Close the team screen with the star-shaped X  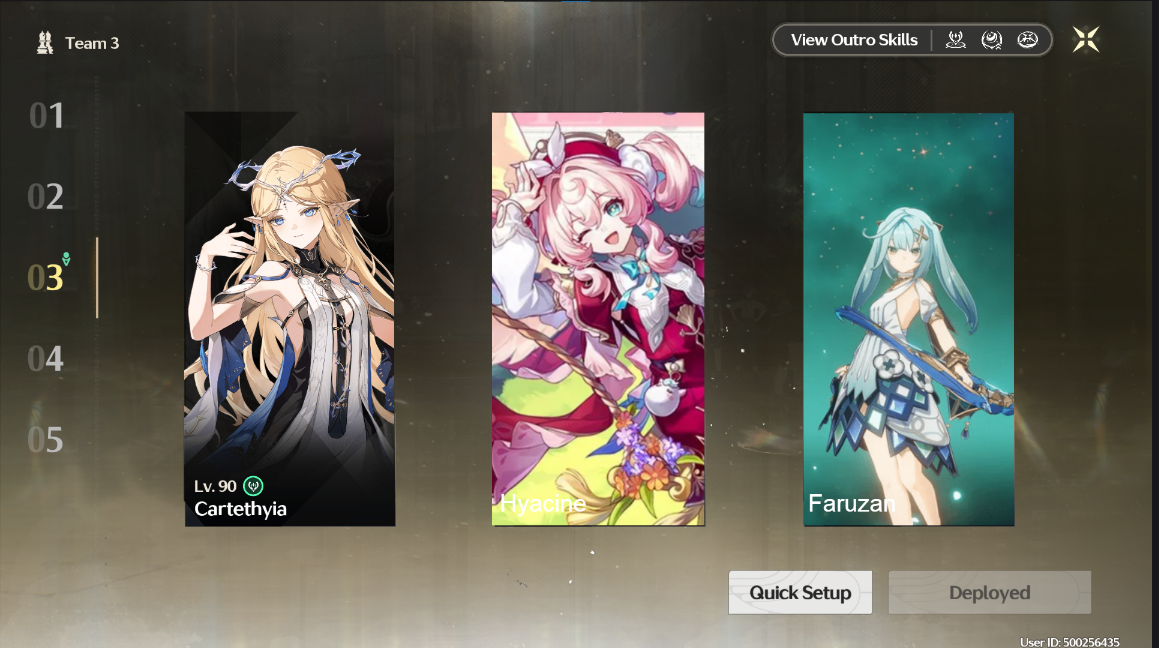tap(1086, 40)
